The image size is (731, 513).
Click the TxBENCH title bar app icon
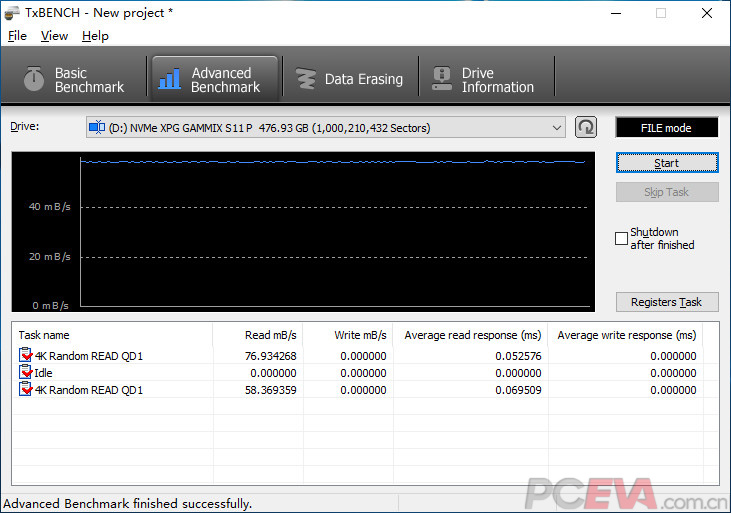(x=12, y=13)
